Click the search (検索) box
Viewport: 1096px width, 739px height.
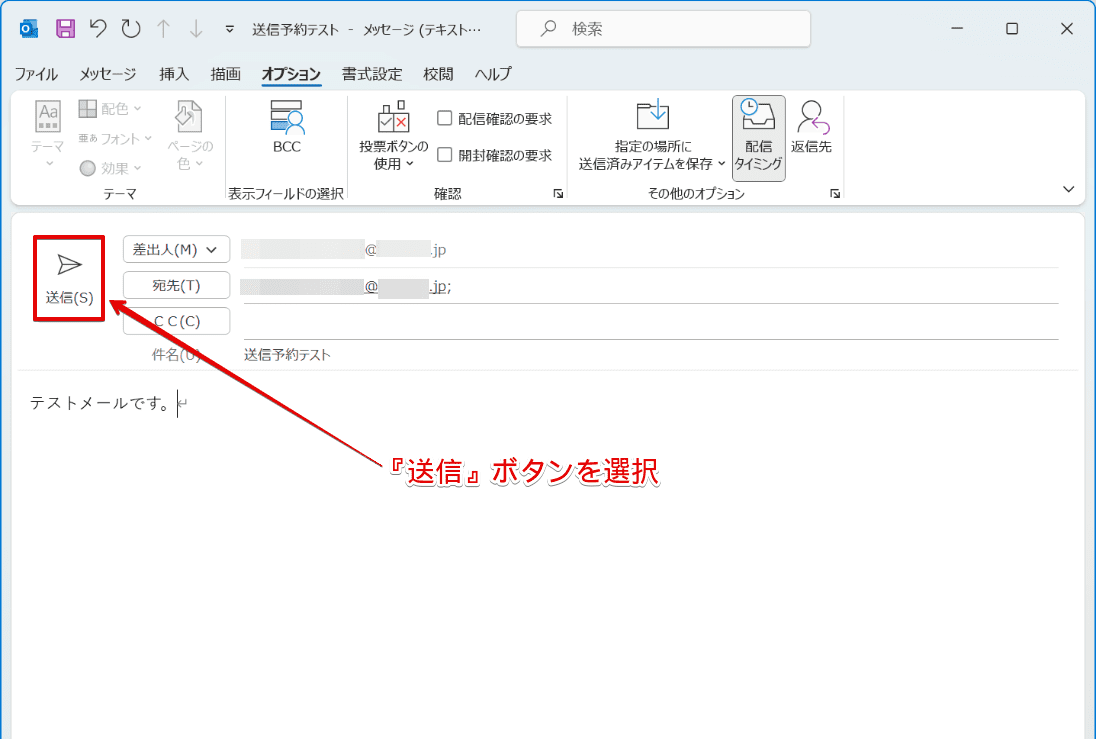click(663, 29)
